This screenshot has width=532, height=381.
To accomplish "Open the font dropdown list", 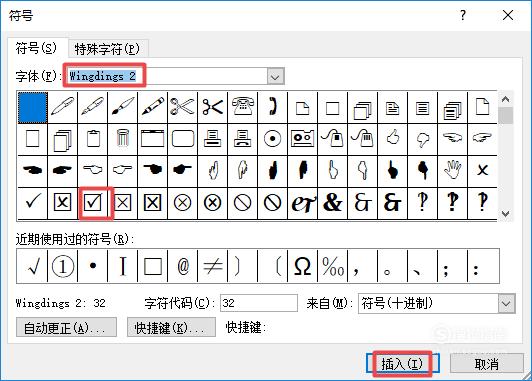I will 275,76.
